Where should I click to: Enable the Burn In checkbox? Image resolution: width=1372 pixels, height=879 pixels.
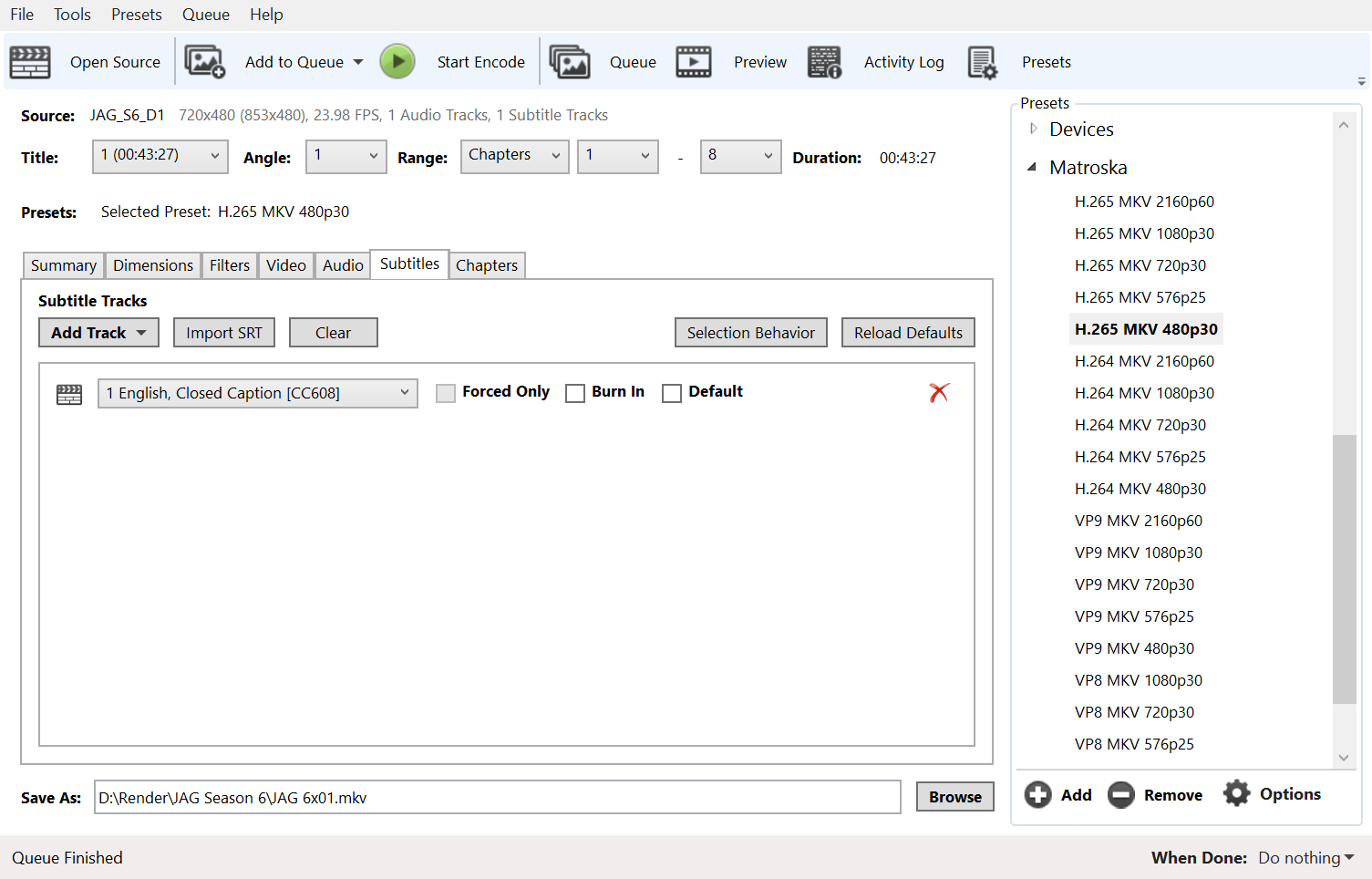[575, 393]
